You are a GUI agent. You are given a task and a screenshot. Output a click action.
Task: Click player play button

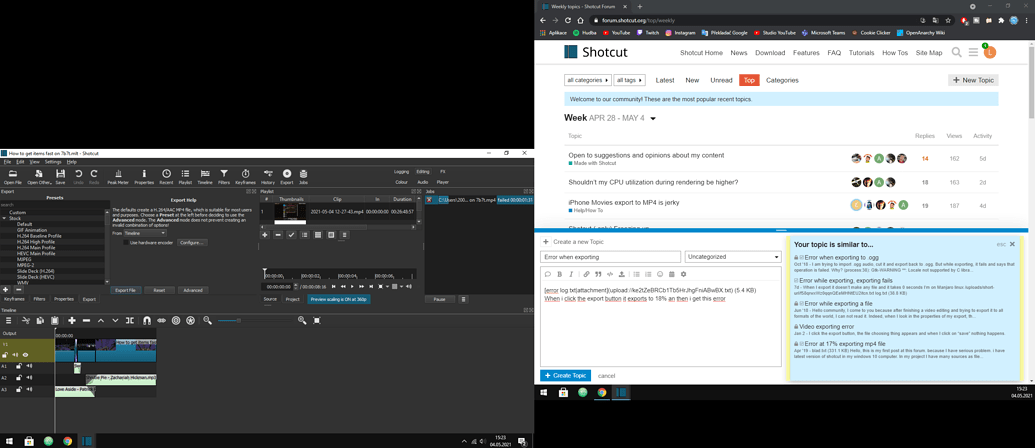[x=353, y=286]
